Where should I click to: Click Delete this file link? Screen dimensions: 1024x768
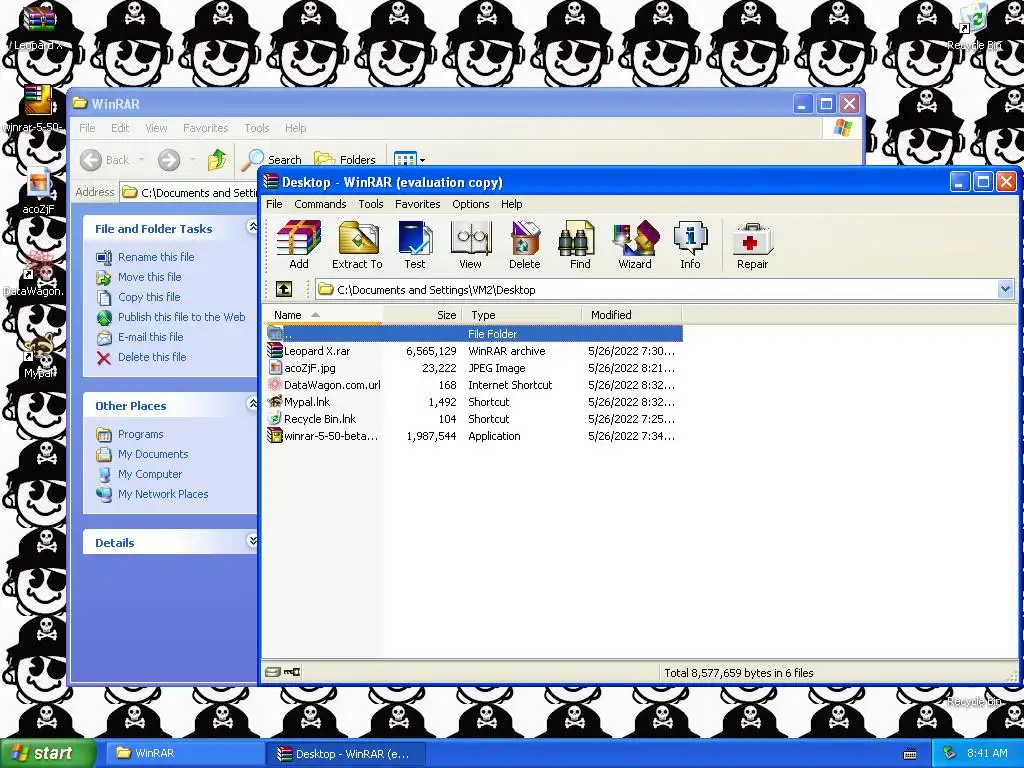click(152, 357)
